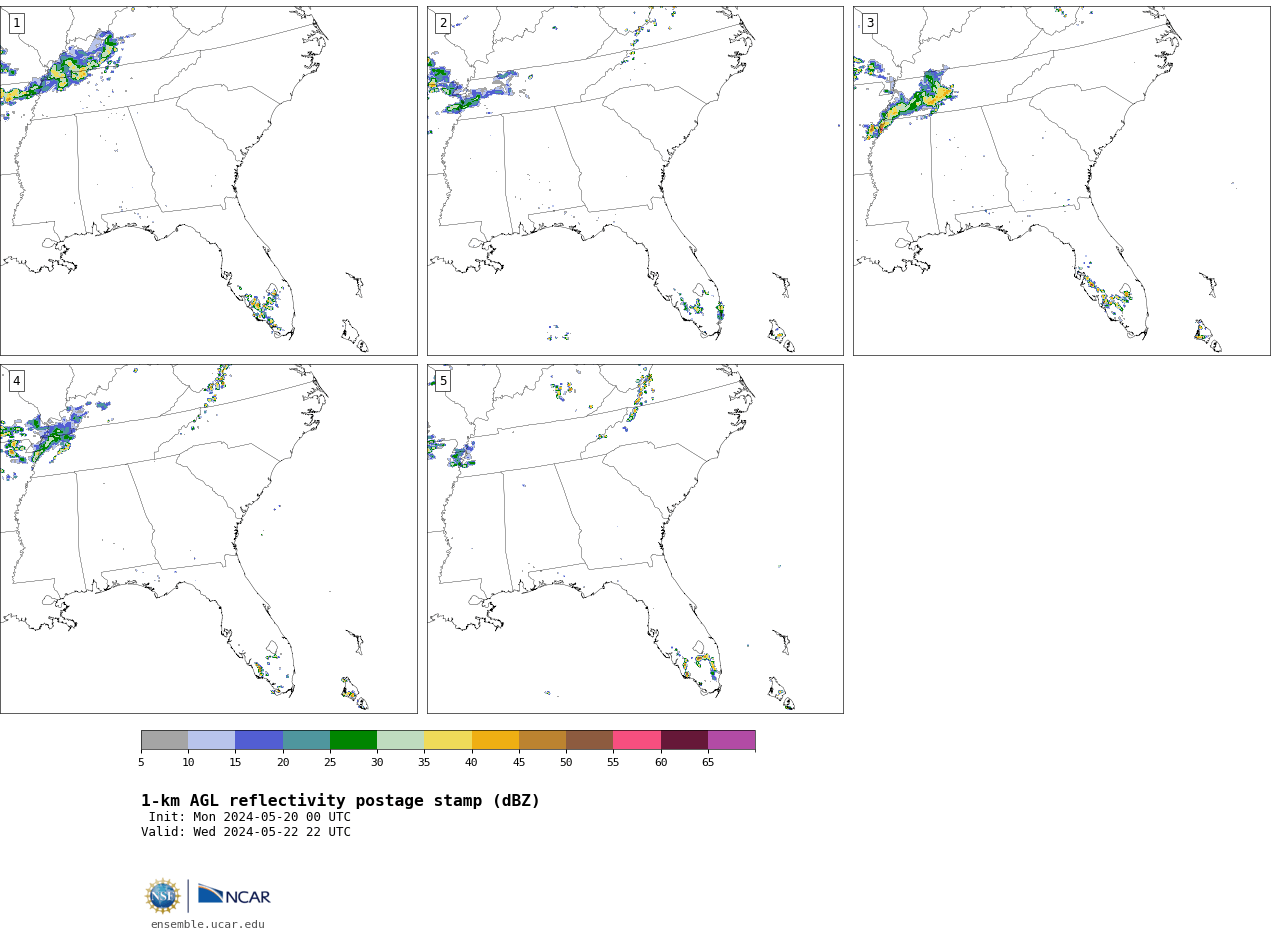Viewport: 1280px width, 936px height.
Task: Click the pink 55-60 dBZ swatch
Action: pos(637,740)
